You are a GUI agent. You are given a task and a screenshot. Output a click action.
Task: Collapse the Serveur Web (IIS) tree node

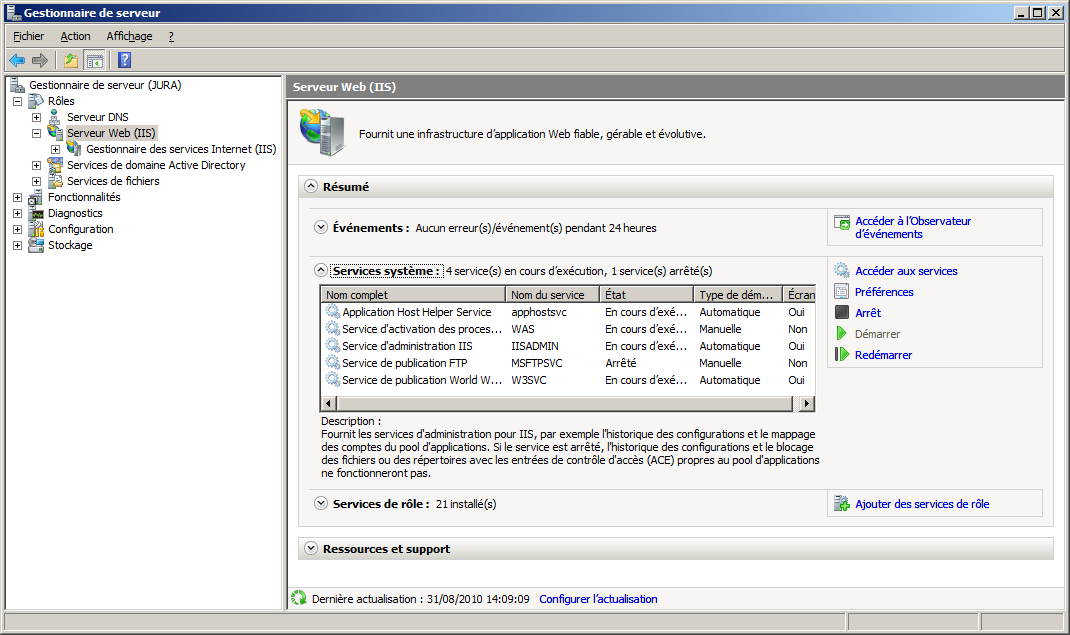[37, 133]
